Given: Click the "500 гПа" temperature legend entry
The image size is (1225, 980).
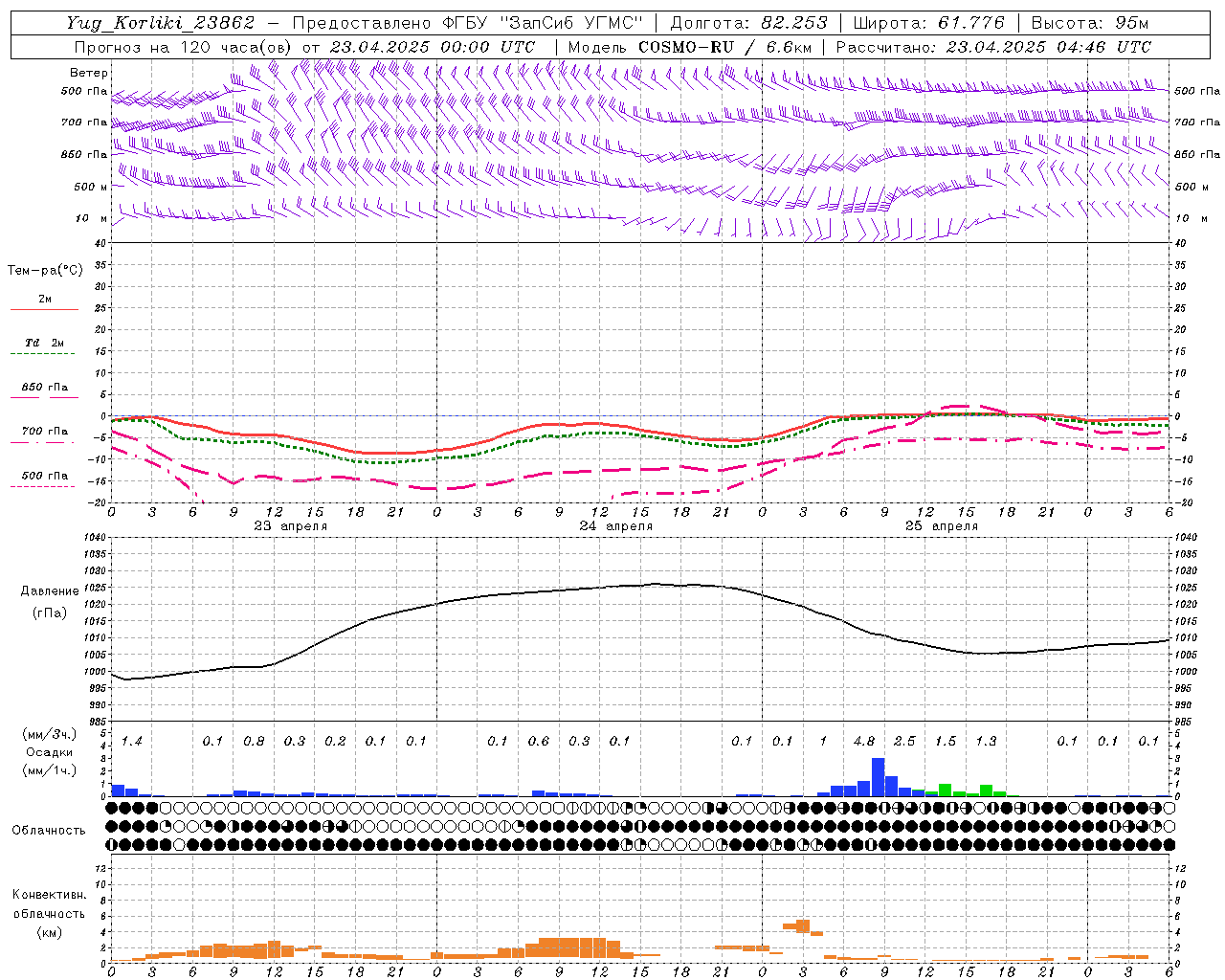Looking at the screenshot, I should pyautogui.click(x=45, y=476).
